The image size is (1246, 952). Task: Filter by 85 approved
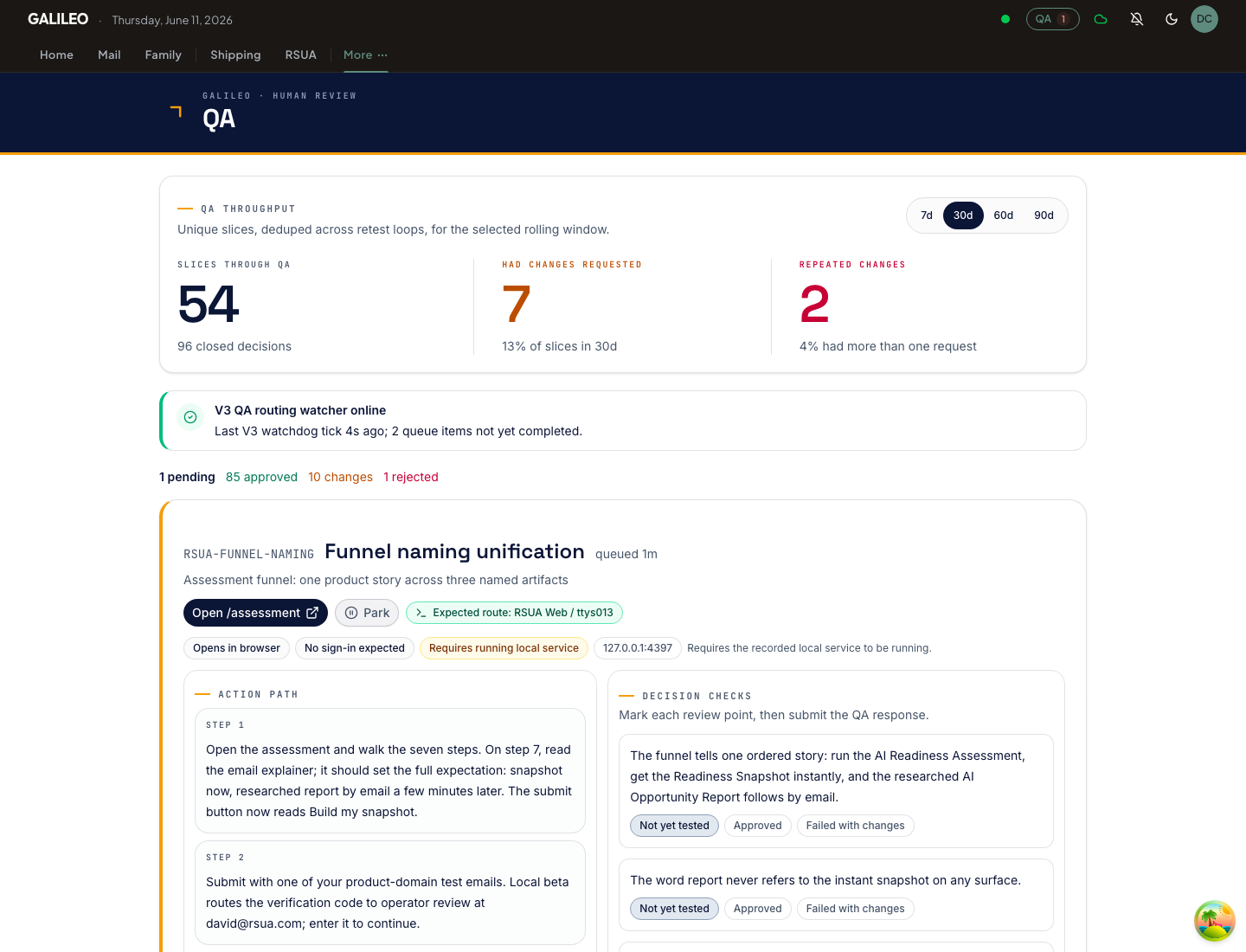(x=261, y=477)
